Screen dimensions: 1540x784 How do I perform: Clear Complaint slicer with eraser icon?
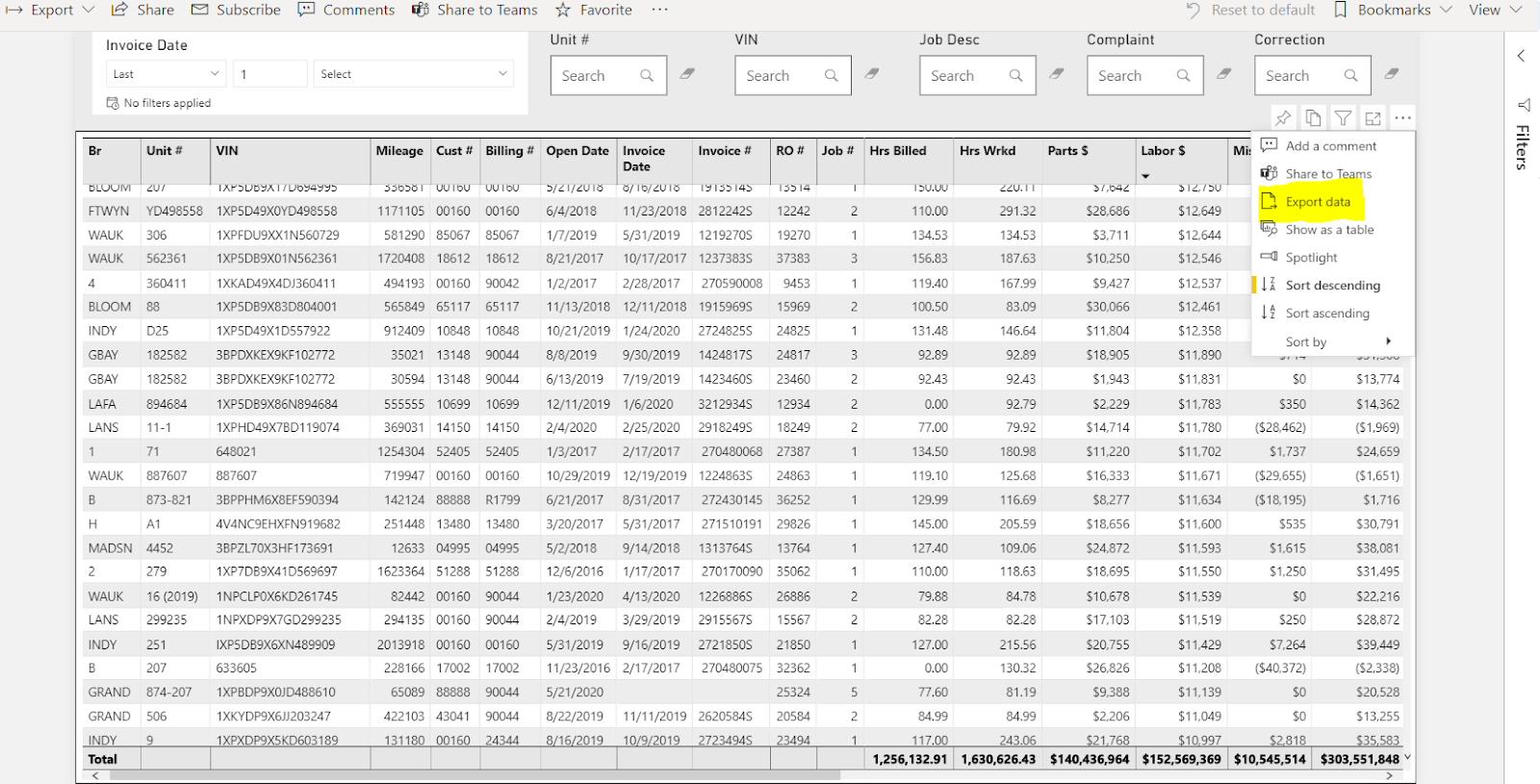click(x=1224, y=73)
